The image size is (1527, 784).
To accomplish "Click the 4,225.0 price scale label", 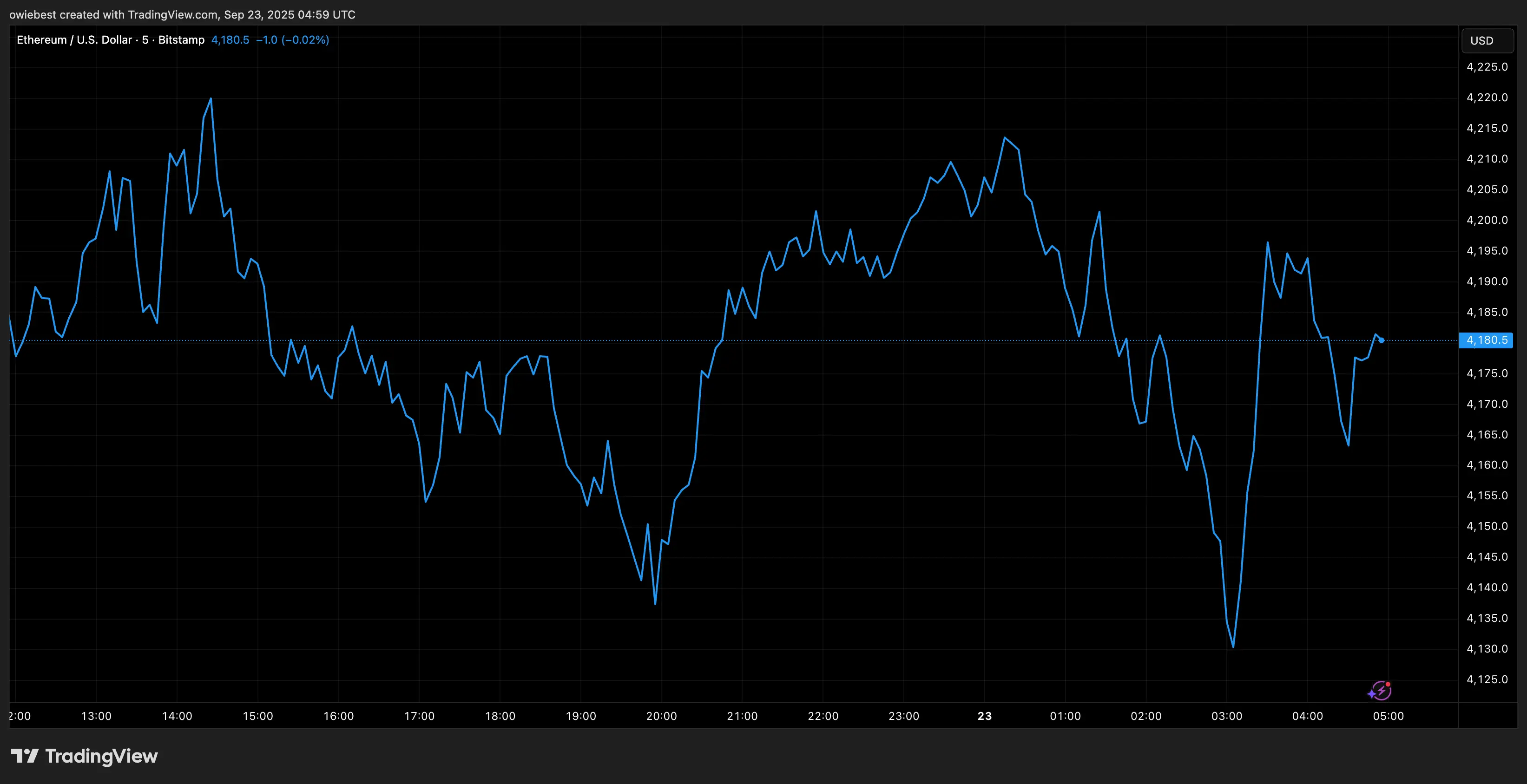I will [1487, 67].
